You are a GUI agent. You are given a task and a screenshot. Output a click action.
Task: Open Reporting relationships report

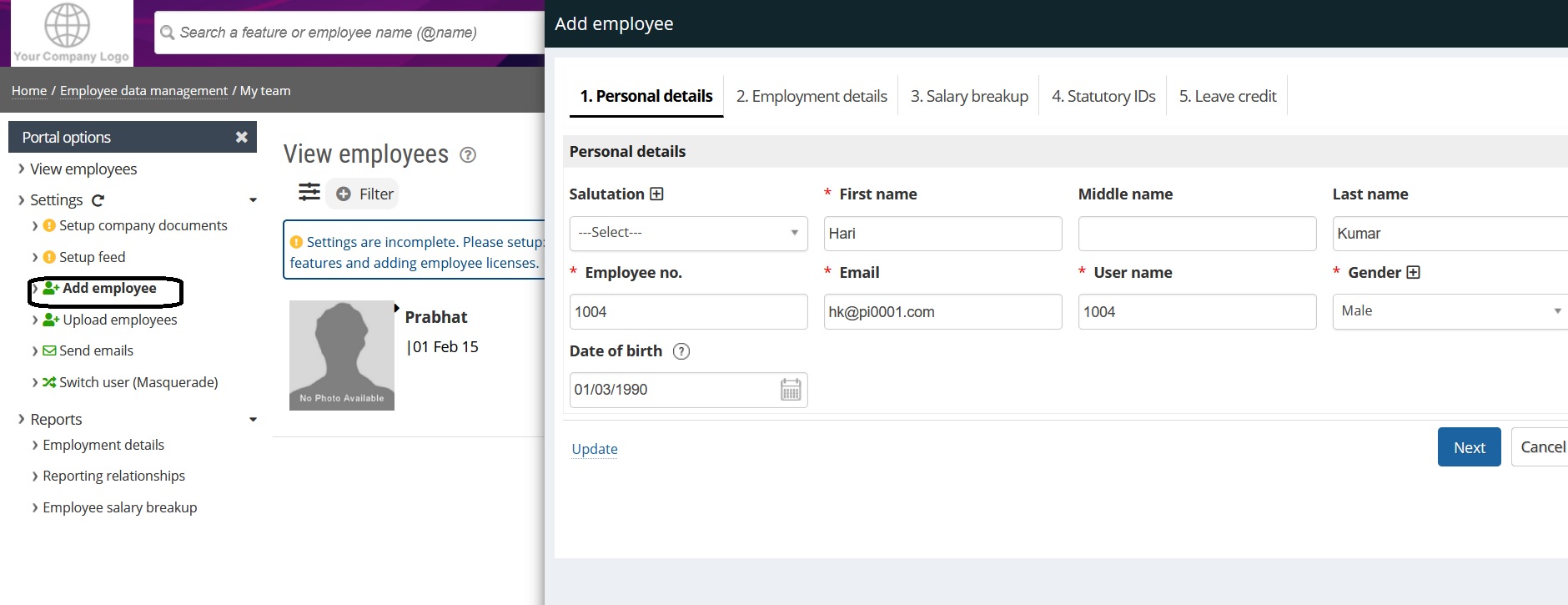click(114, 476)
